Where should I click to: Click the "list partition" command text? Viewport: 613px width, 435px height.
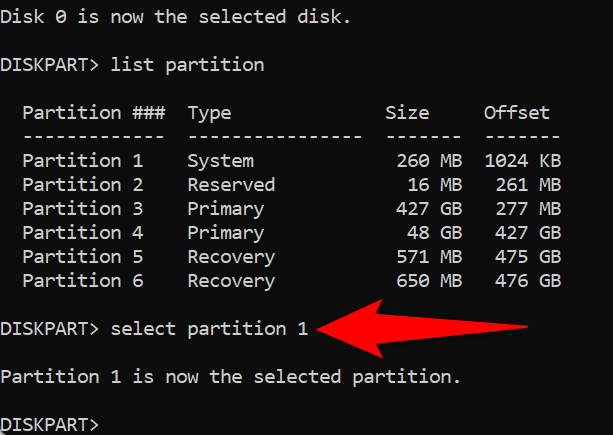188,65
